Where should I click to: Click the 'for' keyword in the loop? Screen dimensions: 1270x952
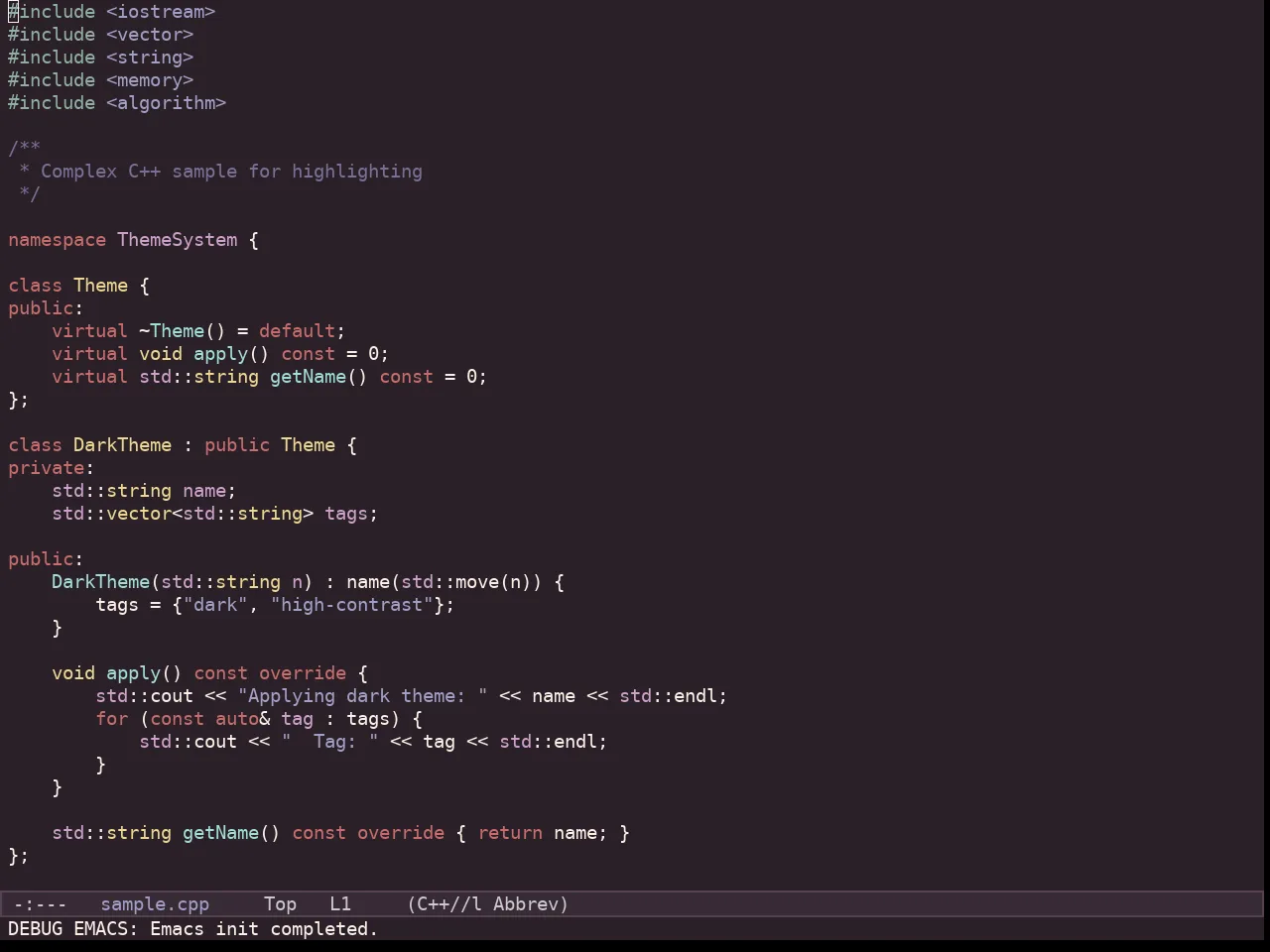[x=111, y=719]
